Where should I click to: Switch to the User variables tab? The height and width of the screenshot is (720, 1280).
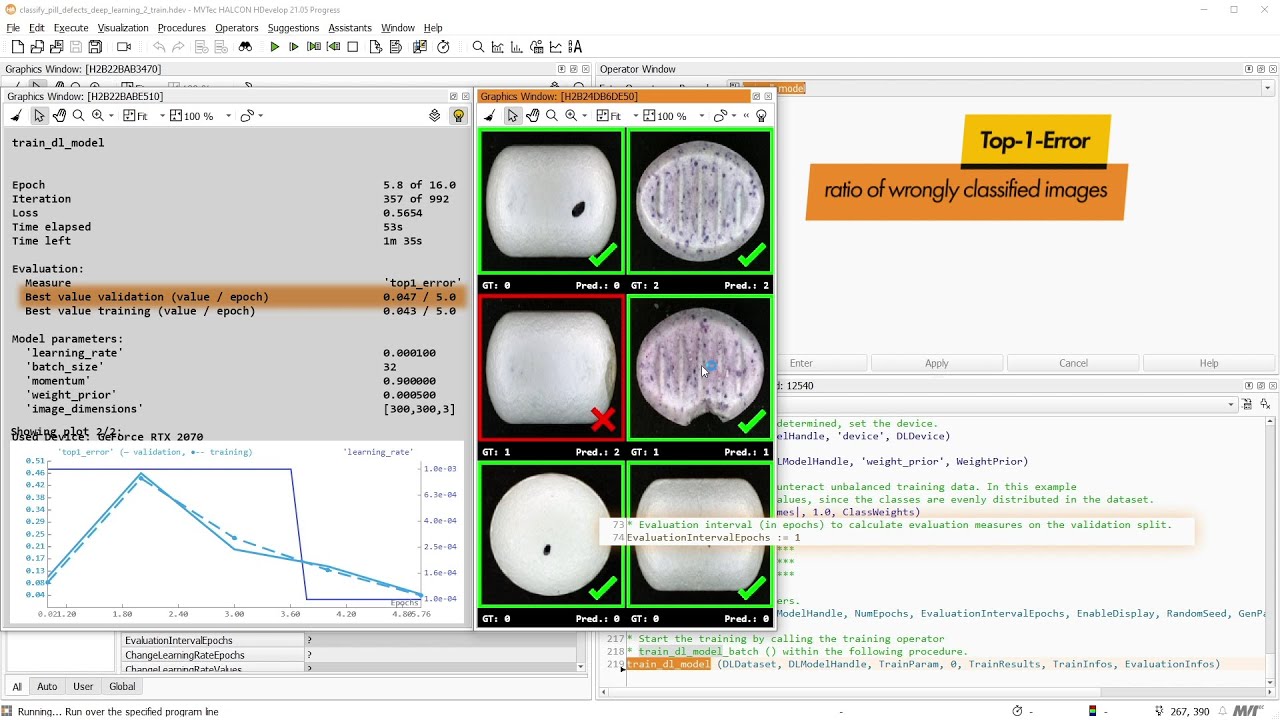point(83,686)
